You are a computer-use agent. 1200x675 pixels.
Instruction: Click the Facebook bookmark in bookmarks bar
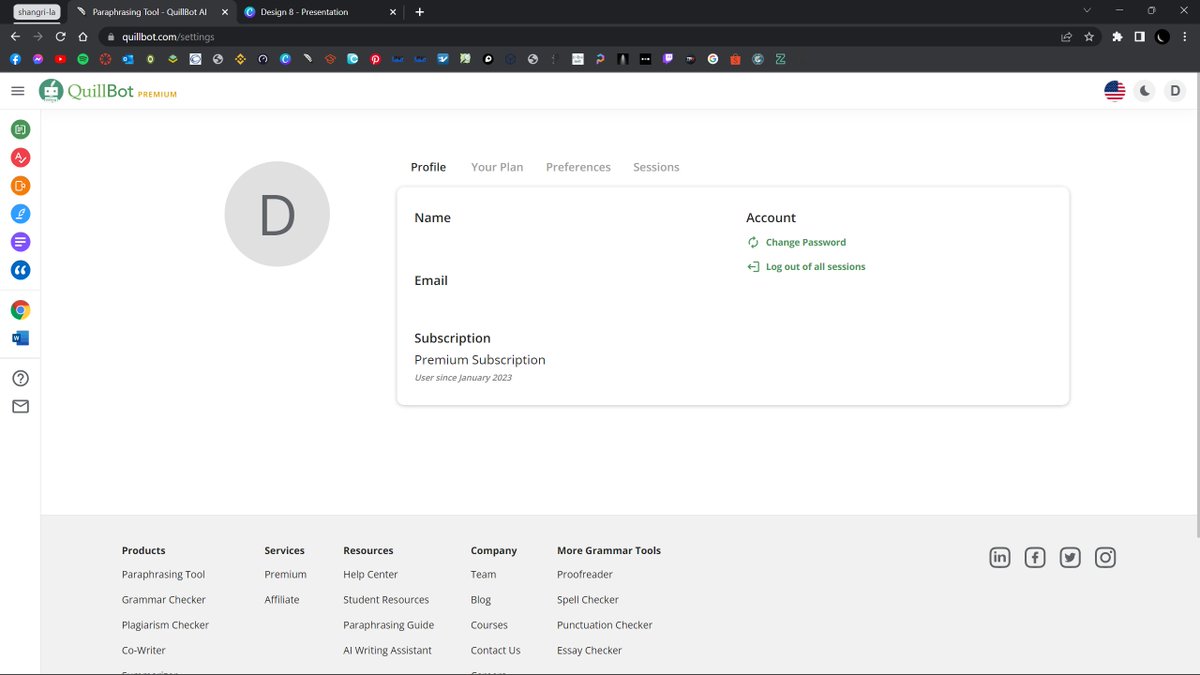pos(15,59)
